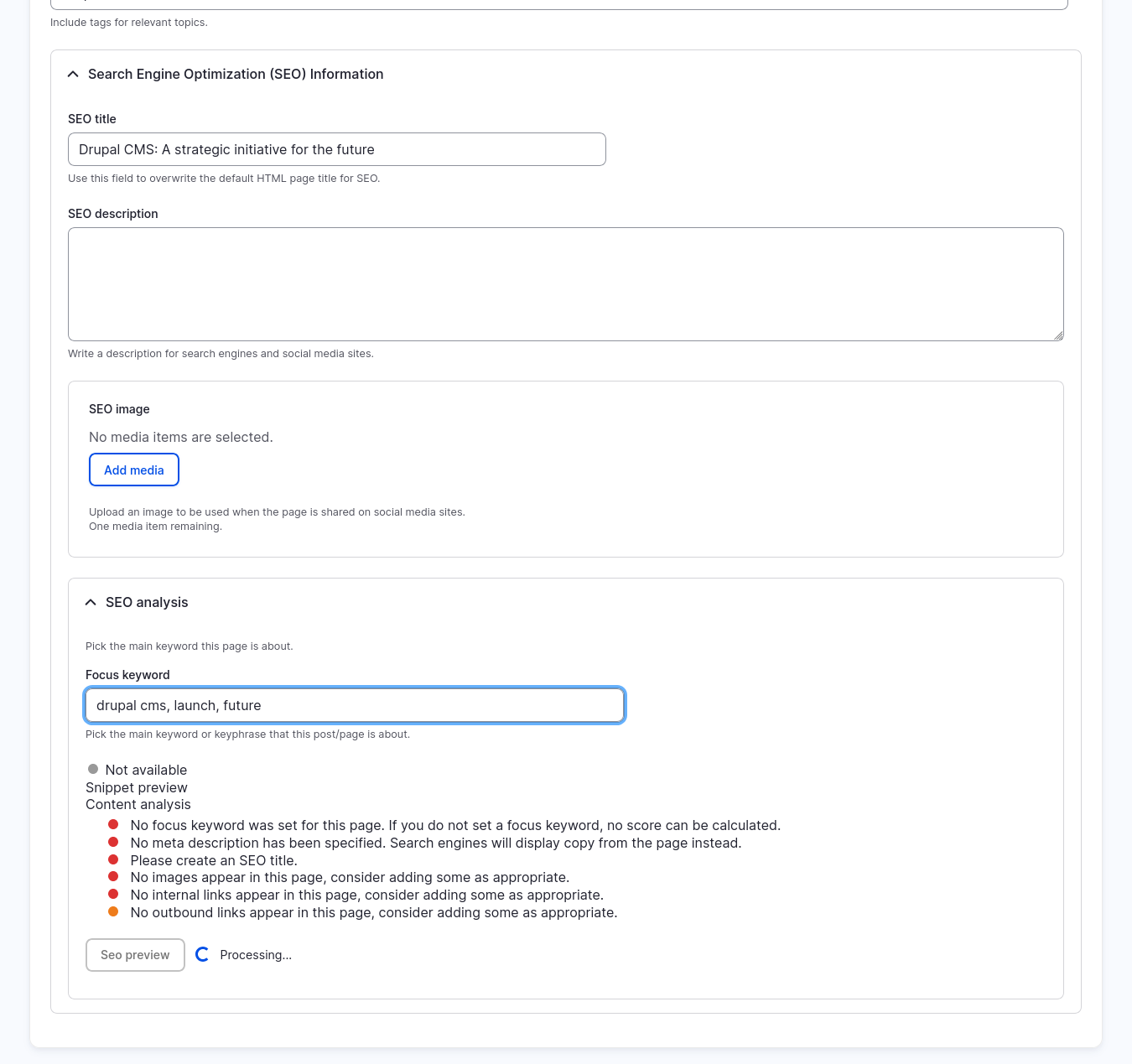The image size is (1132, 1064).
Task: Click the red dot beside SEO title warning
Action: pyautogui.click(x=113, y=859)
